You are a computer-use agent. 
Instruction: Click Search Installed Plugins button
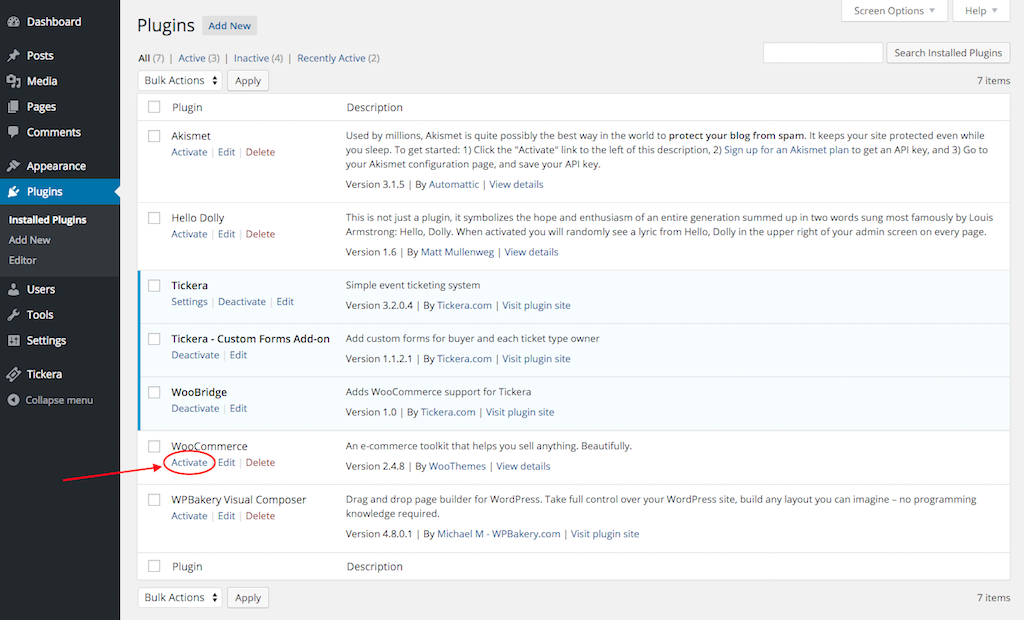948,52
